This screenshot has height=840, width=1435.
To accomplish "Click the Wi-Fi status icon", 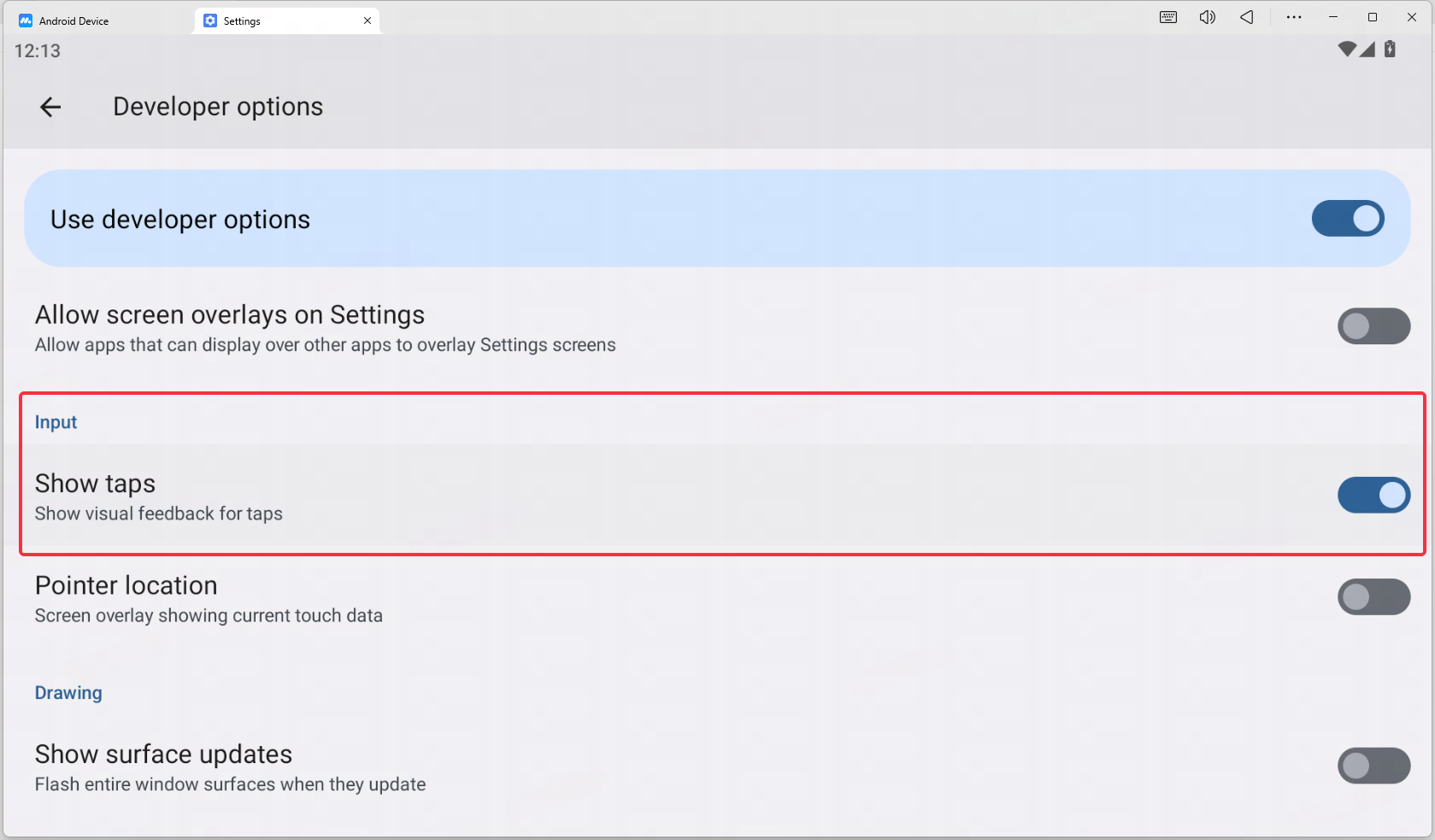I will pyautogui.click(x=1347, y=50).
